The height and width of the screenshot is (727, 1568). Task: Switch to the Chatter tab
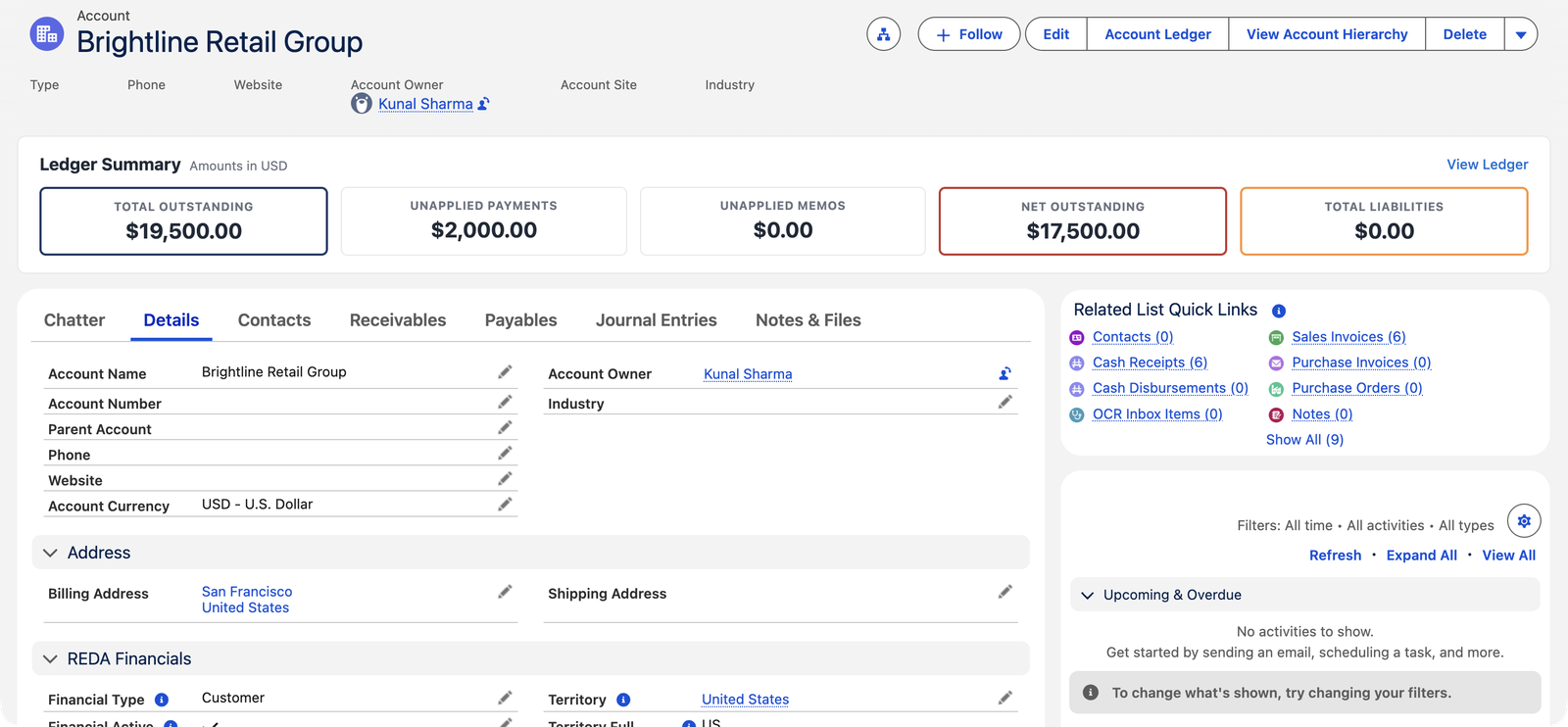(74, 320)
